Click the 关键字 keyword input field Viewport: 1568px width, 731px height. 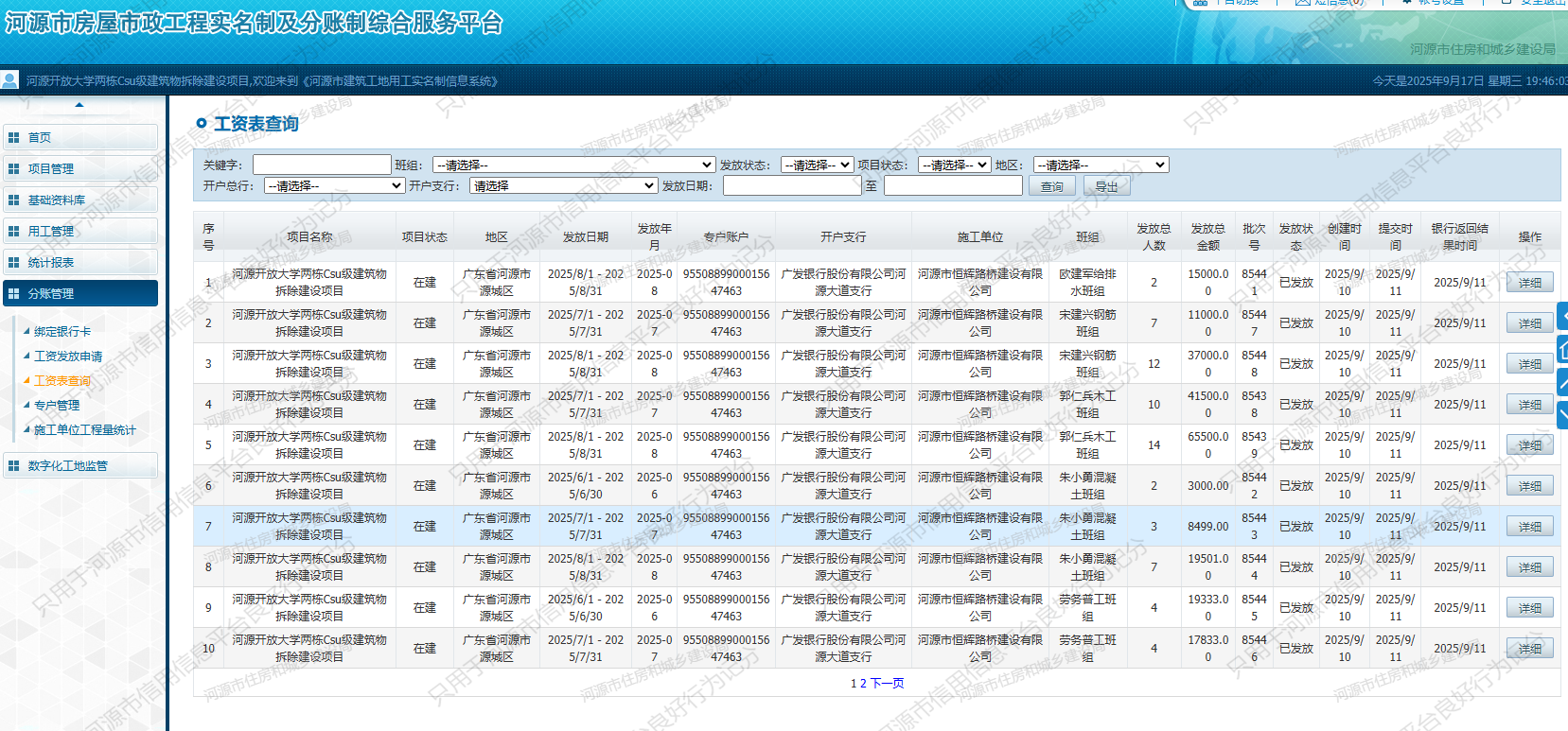click(x=322, y=165)
